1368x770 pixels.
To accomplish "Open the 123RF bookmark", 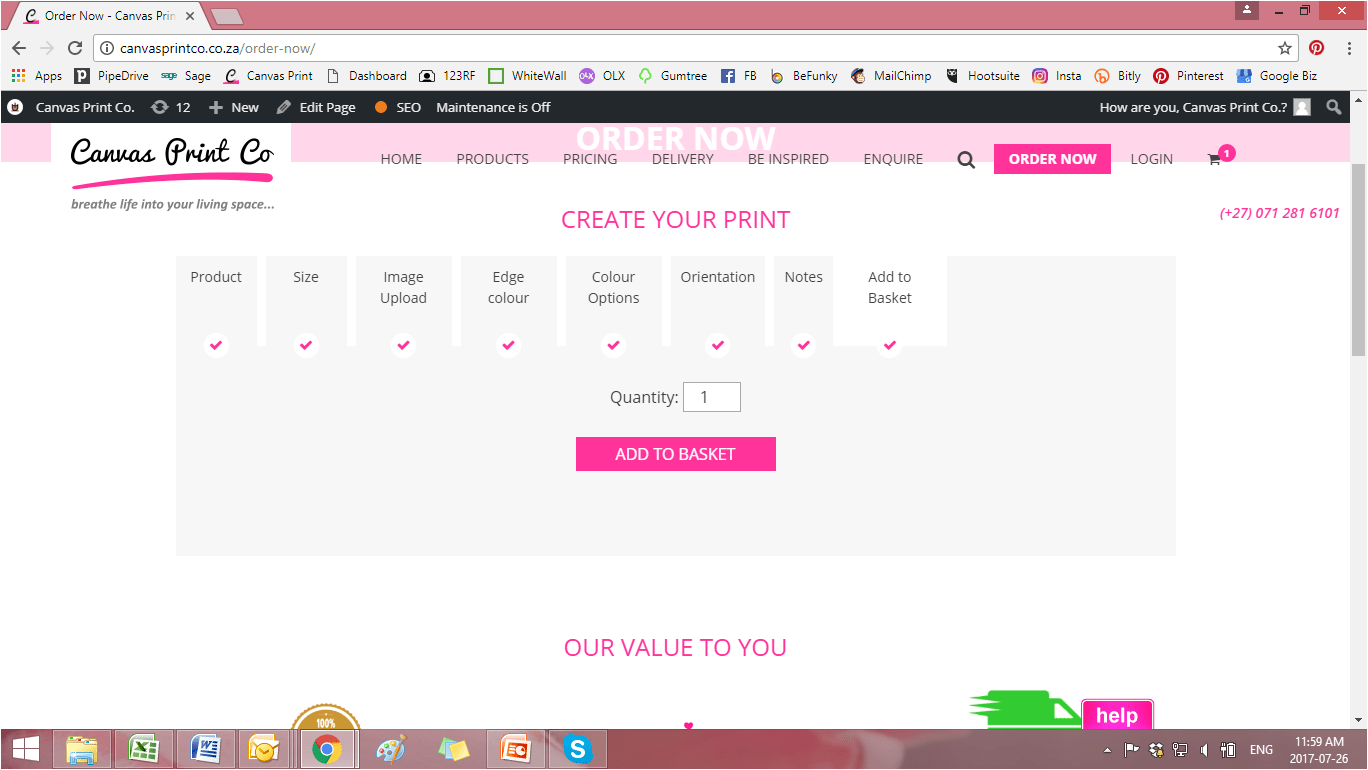I will pyautogui.click(x=447, y=76).
